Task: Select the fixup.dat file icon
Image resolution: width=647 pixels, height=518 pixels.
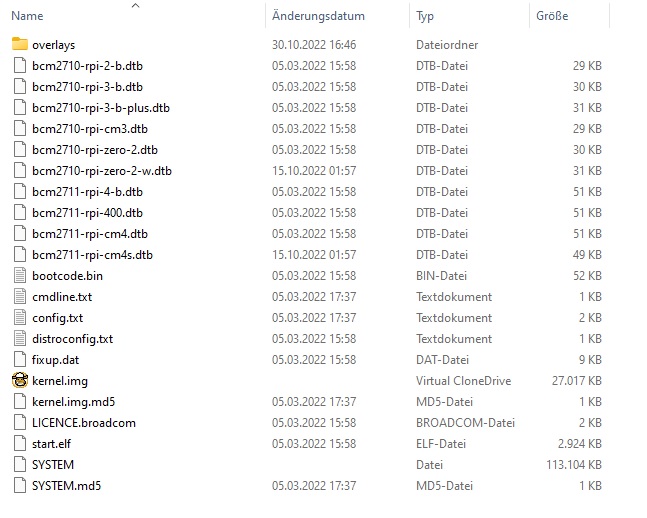Action: pos(20,360)
